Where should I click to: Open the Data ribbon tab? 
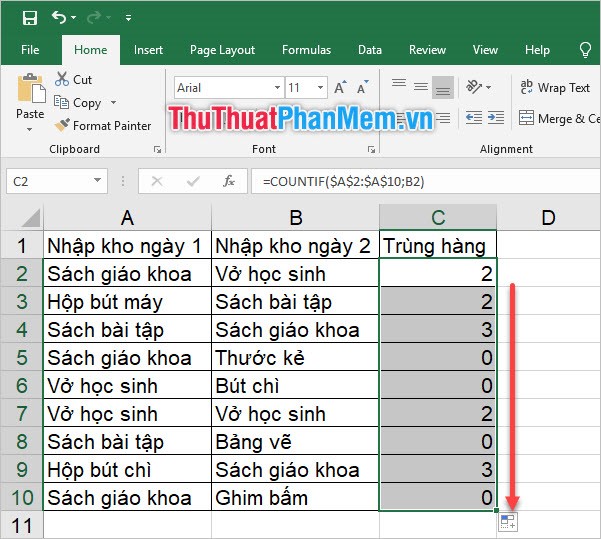click(370, 50)
